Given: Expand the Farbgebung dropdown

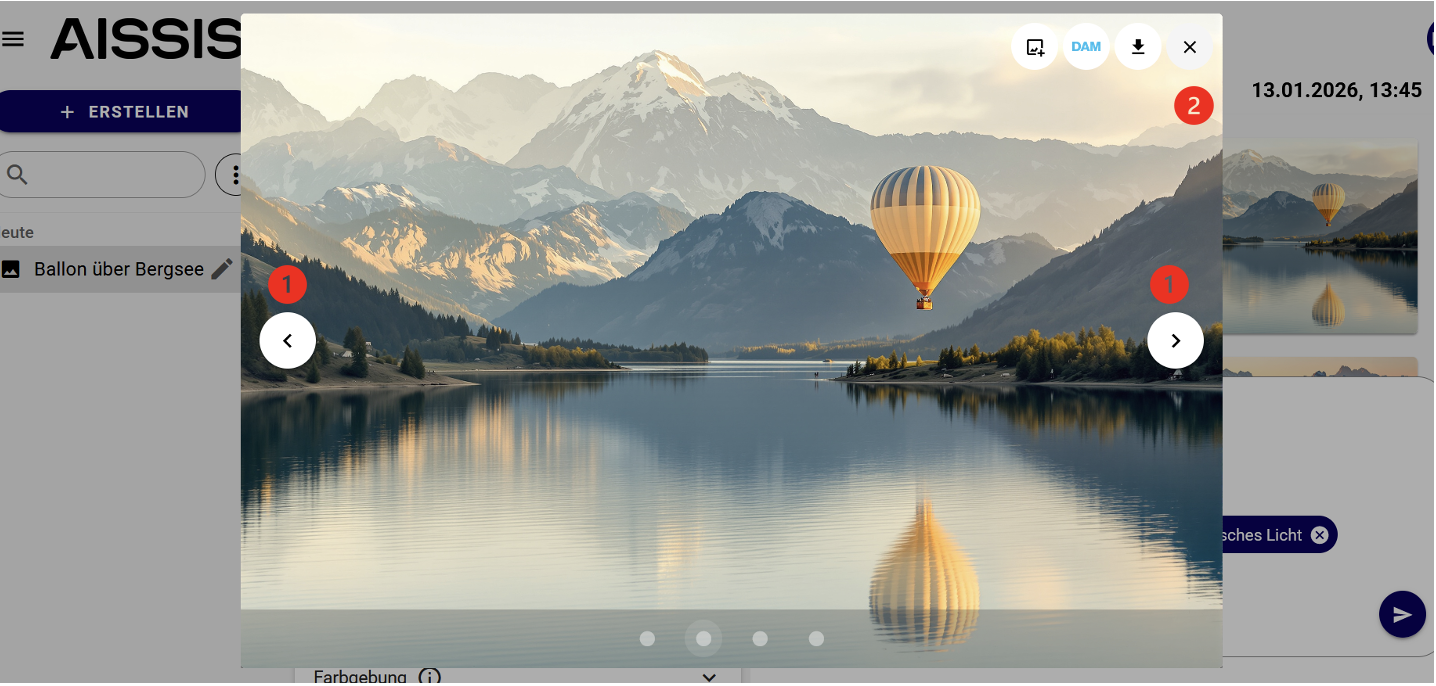Looking at the screenshot, I should (x=709, y=677).
